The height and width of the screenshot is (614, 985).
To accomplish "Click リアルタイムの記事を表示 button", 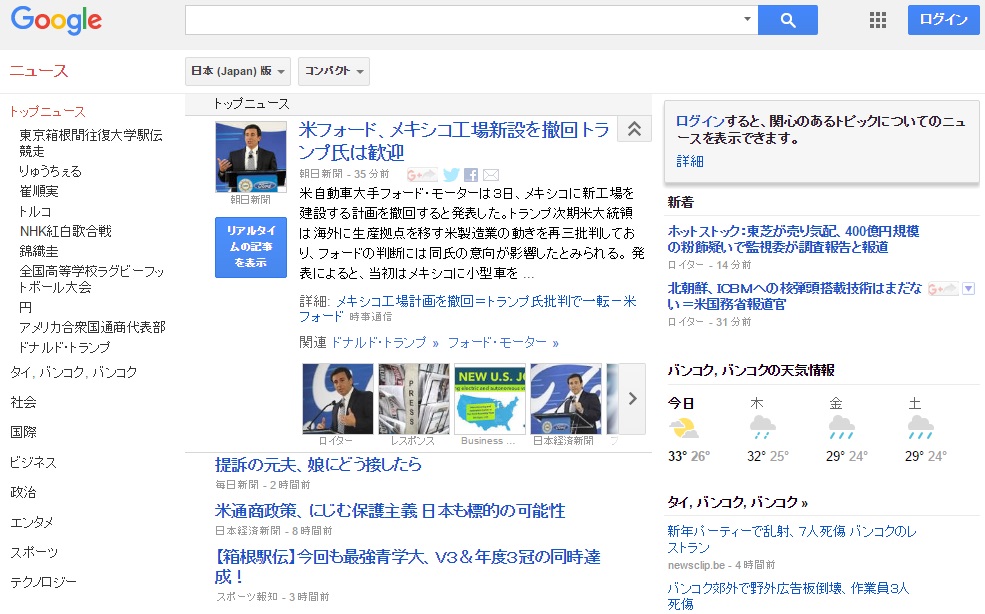I will click(251, 247).
